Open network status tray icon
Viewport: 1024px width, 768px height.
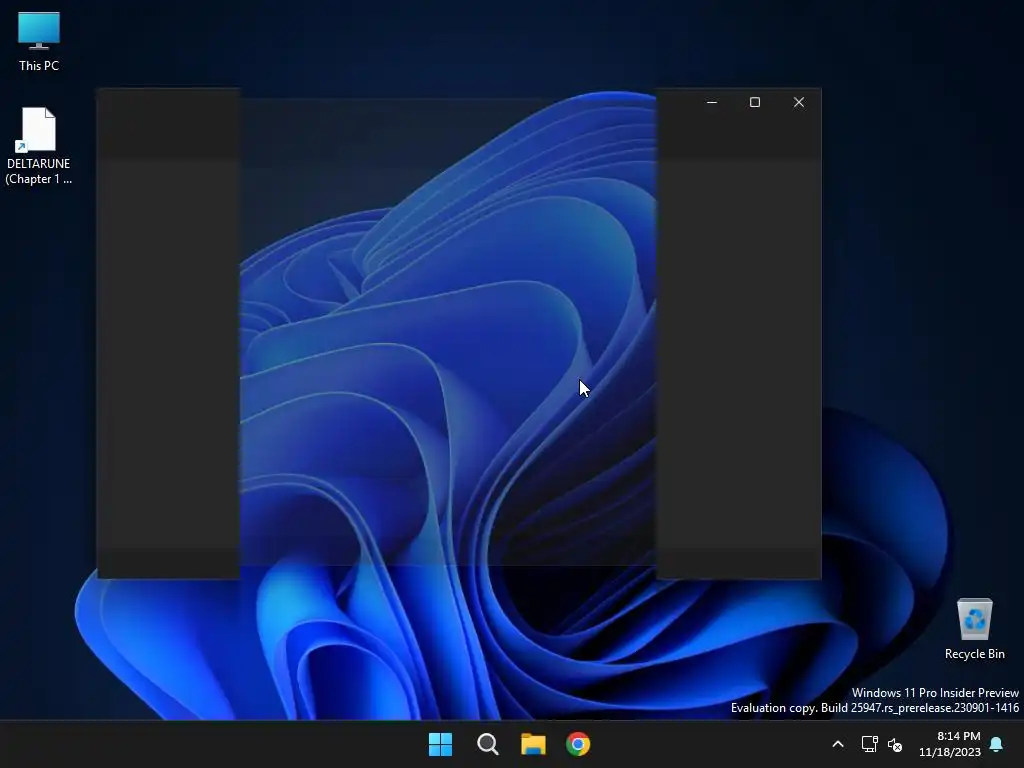pos(869,744)
